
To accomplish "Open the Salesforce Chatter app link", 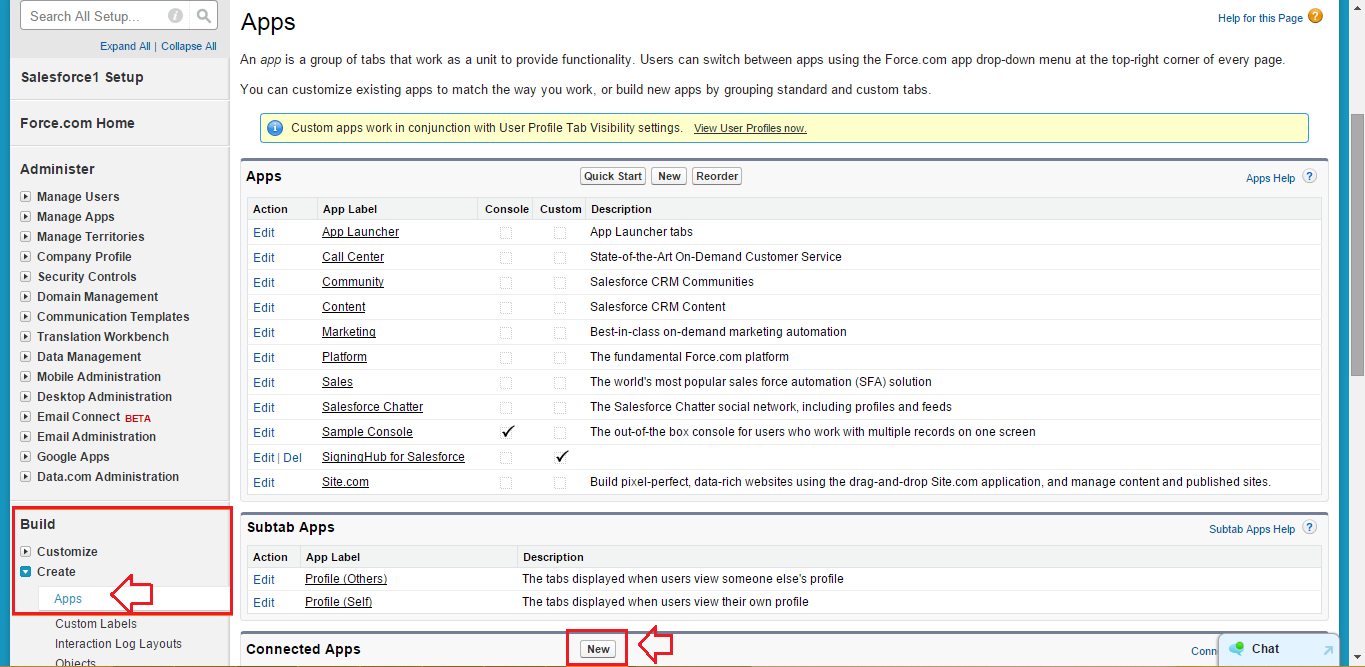I will [x=372, y=407].
